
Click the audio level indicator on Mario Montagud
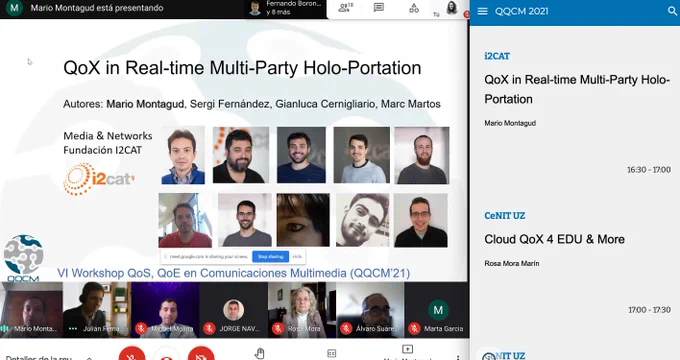pyautogui.click(x=5, y=329)
